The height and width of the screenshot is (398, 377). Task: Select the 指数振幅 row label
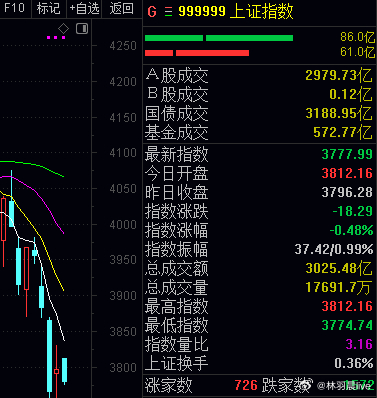click(x=177, y=249)
